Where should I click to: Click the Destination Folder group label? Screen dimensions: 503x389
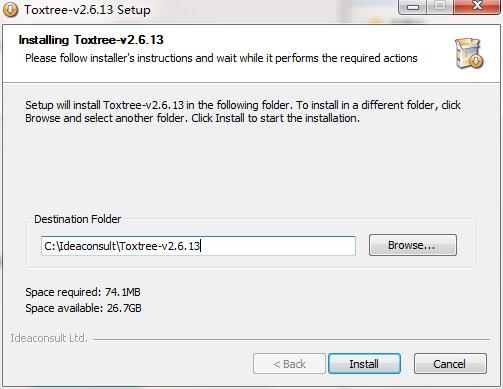78,219
